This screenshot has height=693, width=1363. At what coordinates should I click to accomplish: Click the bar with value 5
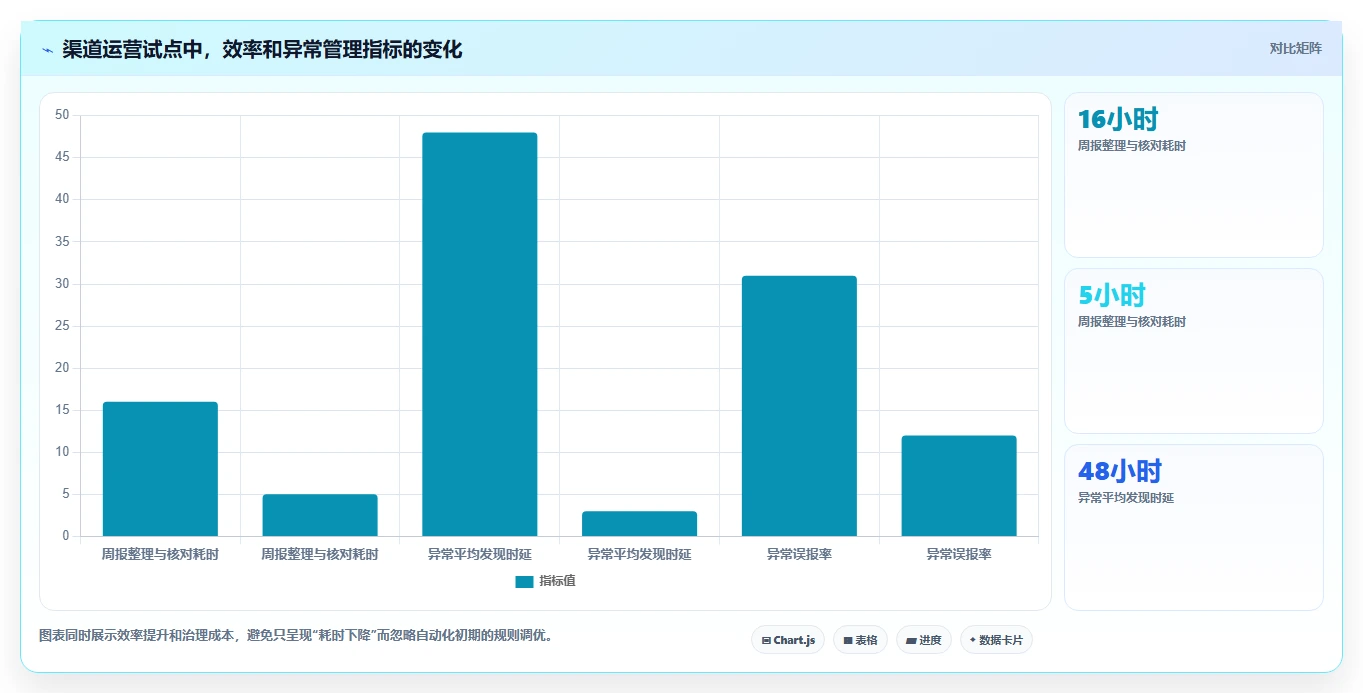(320, 515)
